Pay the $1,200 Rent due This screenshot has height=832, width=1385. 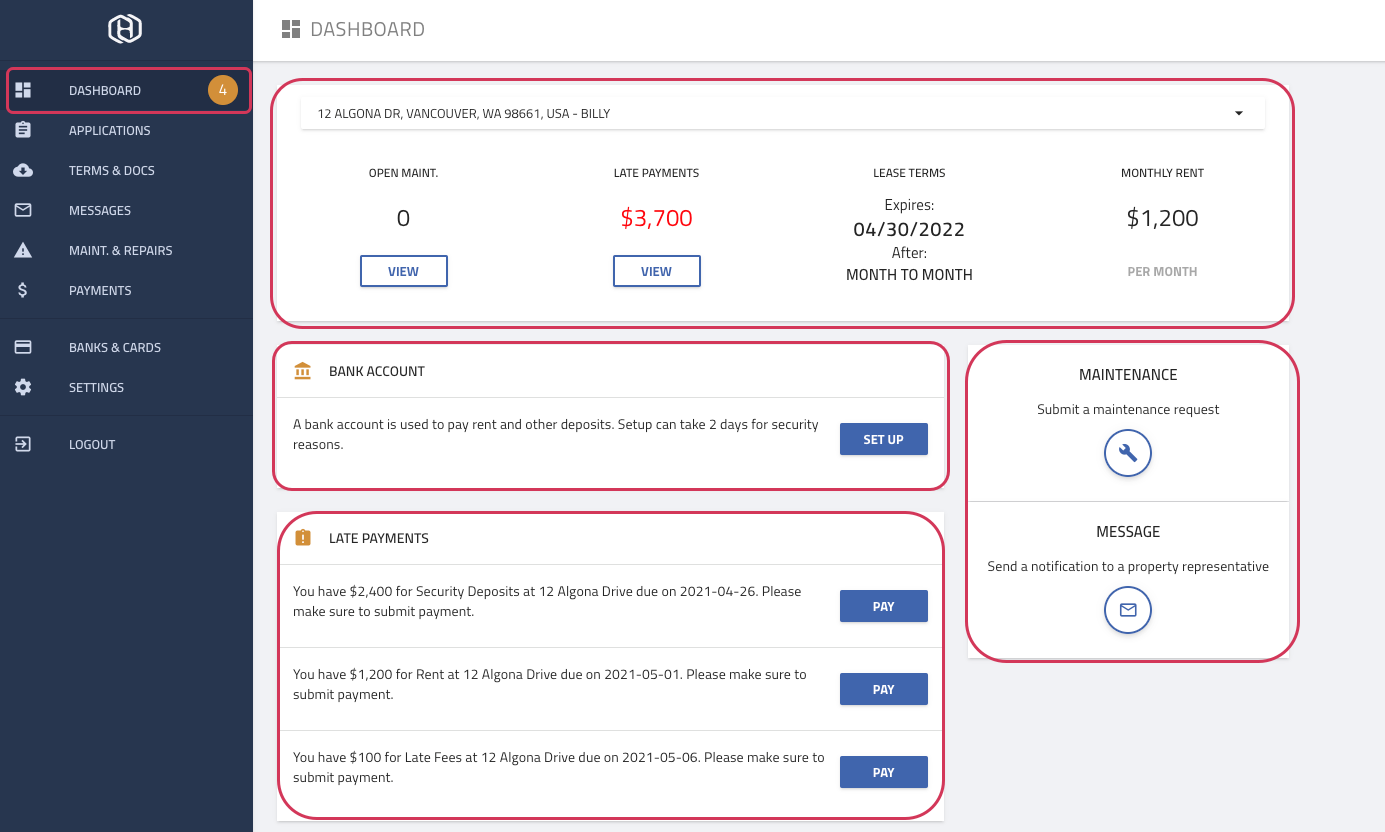tap(883, 689)
